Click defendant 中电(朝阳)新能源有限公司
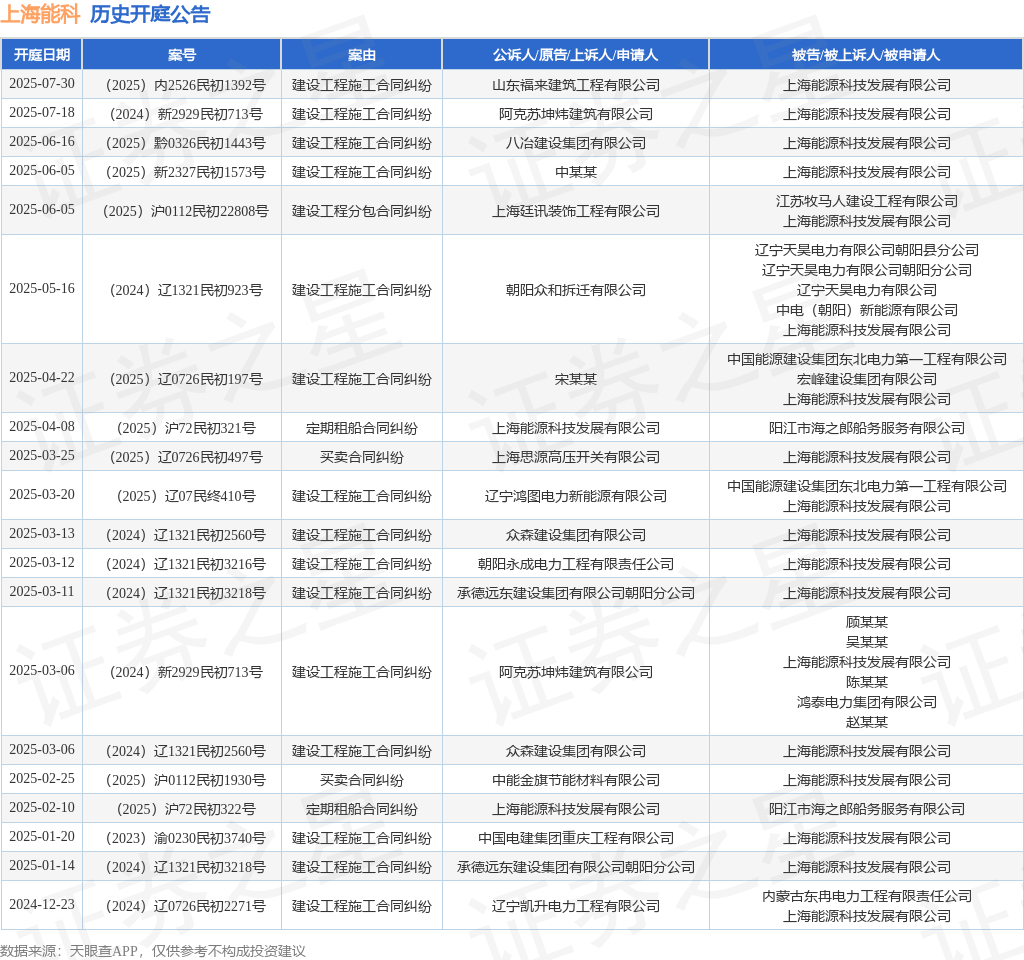 pos(867,310)
